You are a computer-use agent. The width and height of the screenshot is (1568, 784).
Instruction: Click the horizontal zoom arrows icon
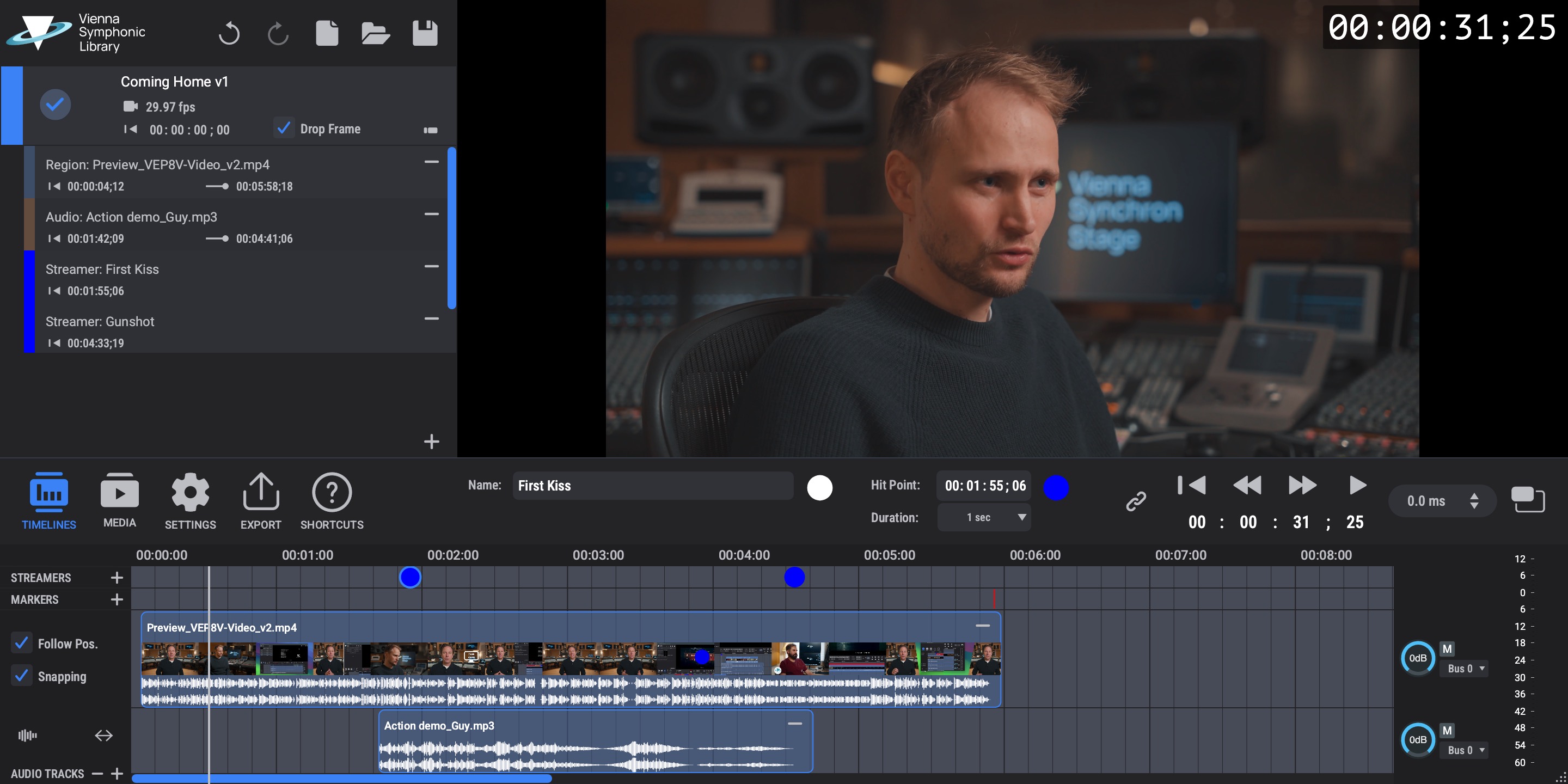coord(103,736)
